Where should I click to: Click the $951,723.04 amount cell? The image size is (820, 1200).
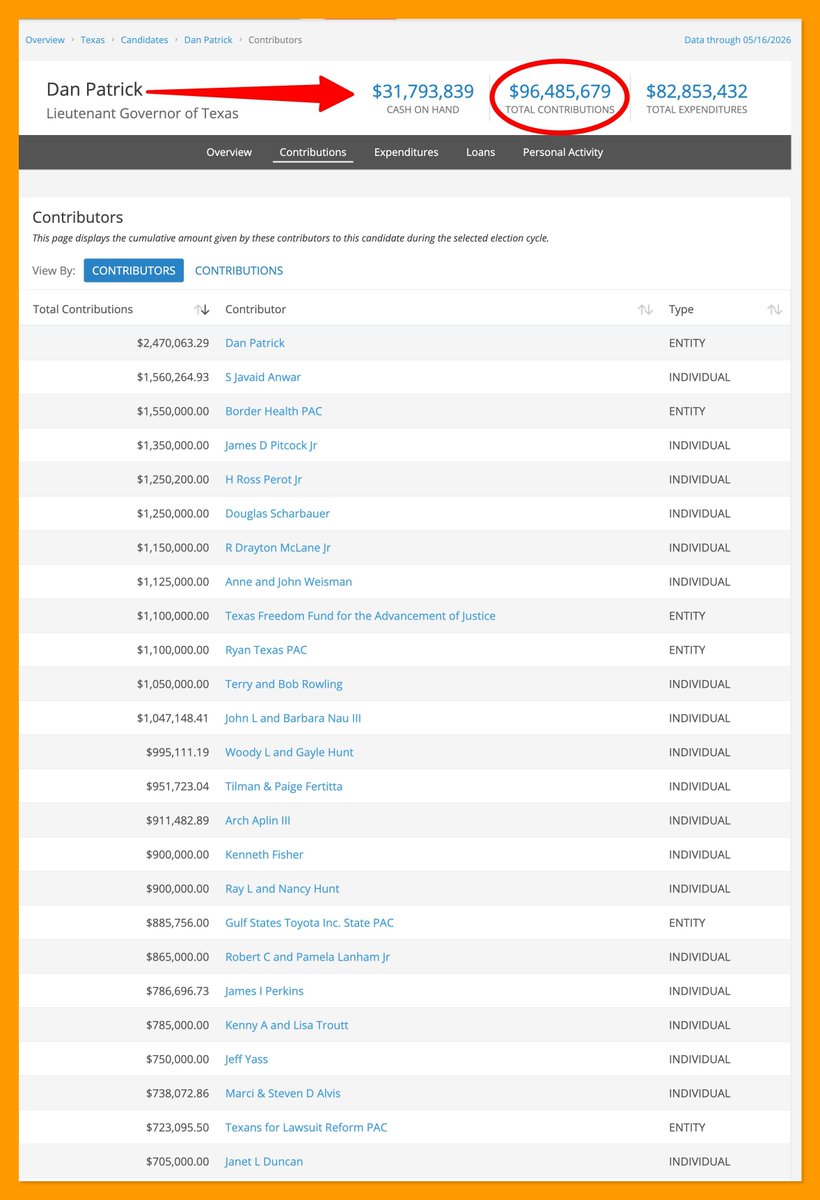click(178, 786)
